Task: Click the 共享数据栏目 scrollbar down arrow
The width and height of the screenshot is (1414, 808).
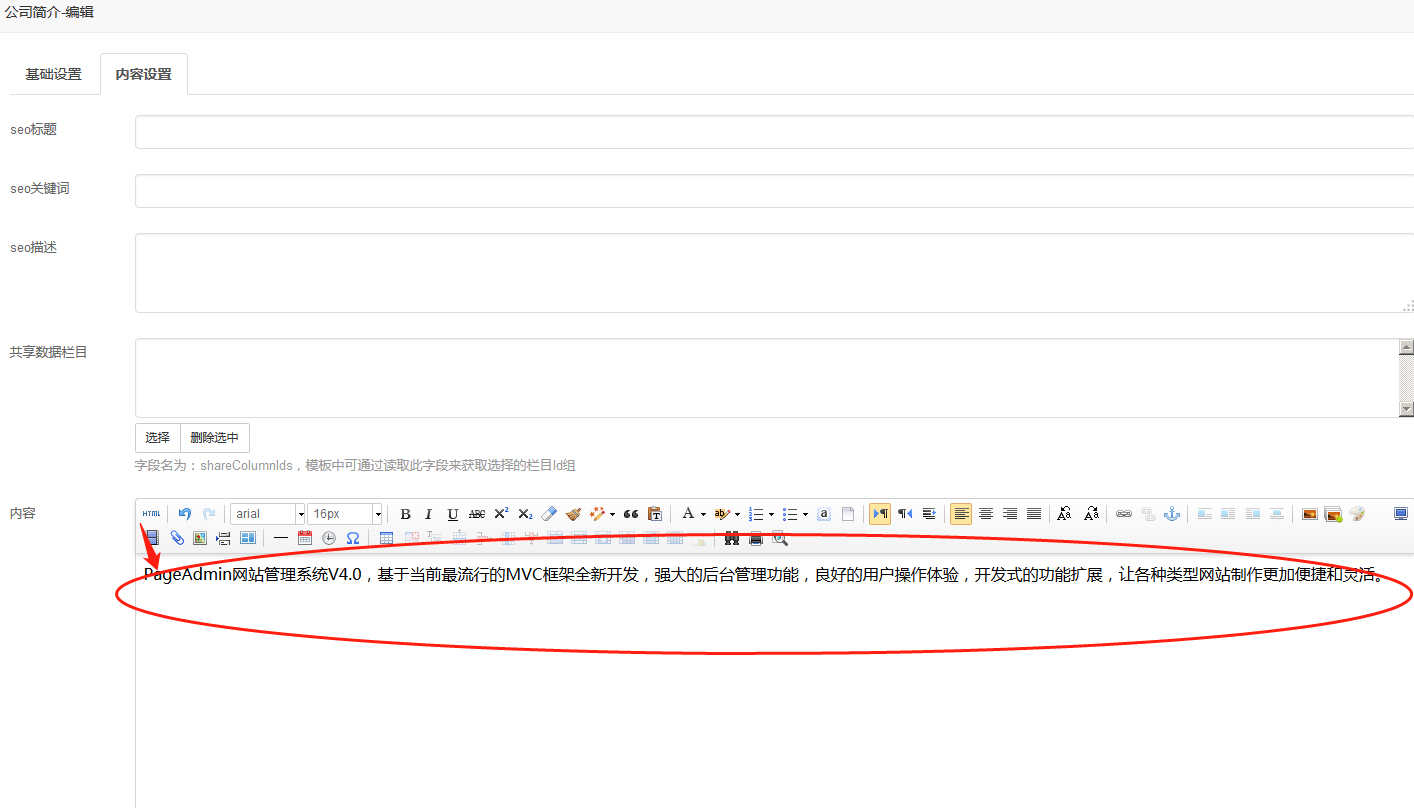Action: tap(1406, 409)
